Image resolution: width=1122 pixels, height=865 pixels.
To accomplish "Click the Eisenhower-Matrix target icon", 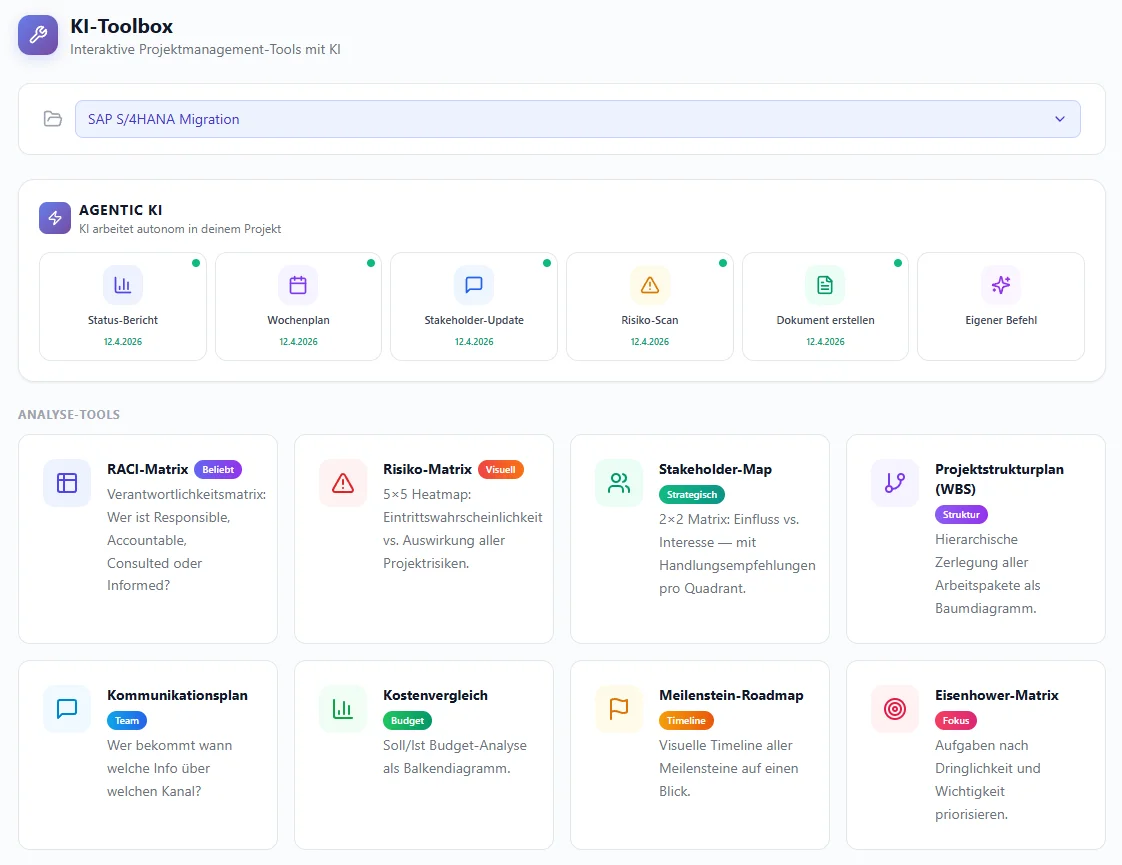I will (x=894, y=709).
